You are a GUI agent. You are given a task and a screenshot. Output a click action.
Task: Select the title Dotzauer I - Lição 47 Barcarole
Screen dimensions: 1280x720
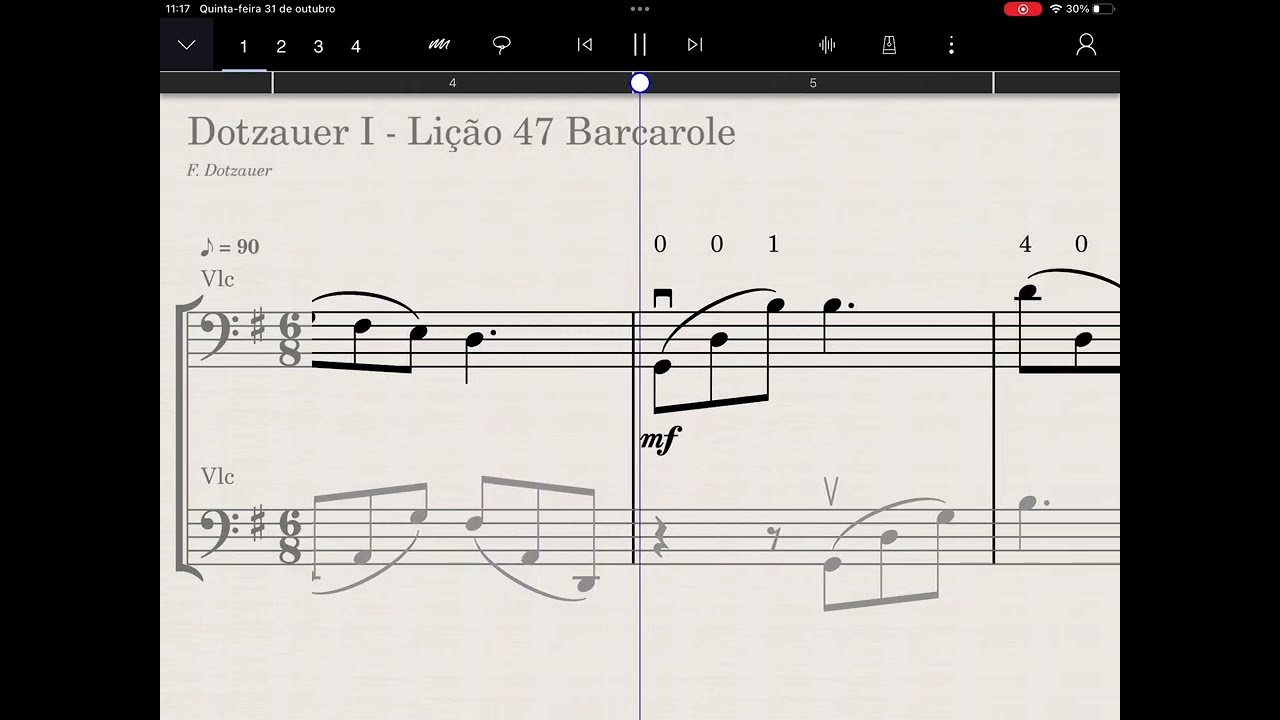click(461, 132)
